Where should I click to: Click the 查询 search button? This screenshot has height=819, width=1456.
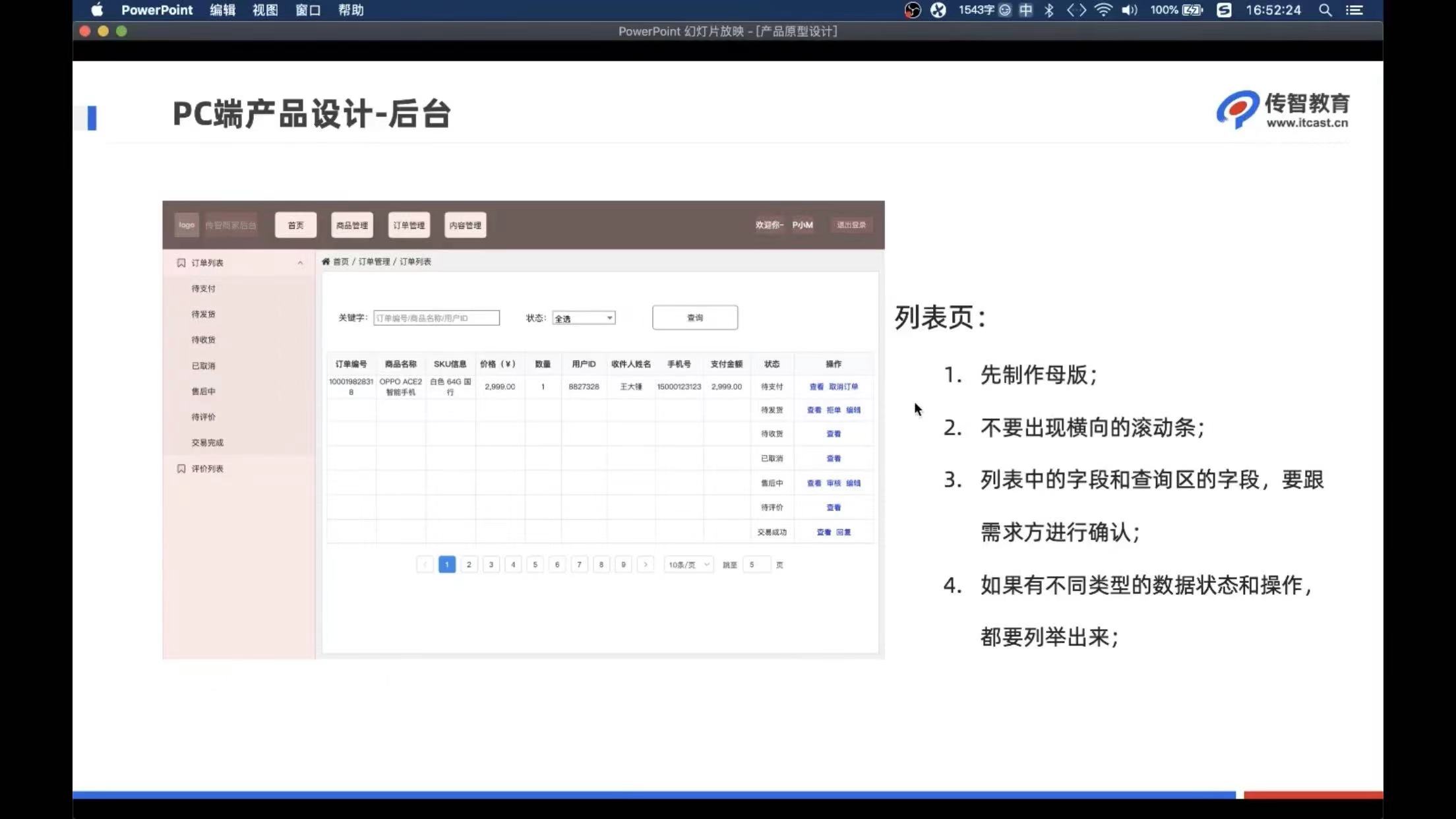pyautogui.click(x=694, y=318)
